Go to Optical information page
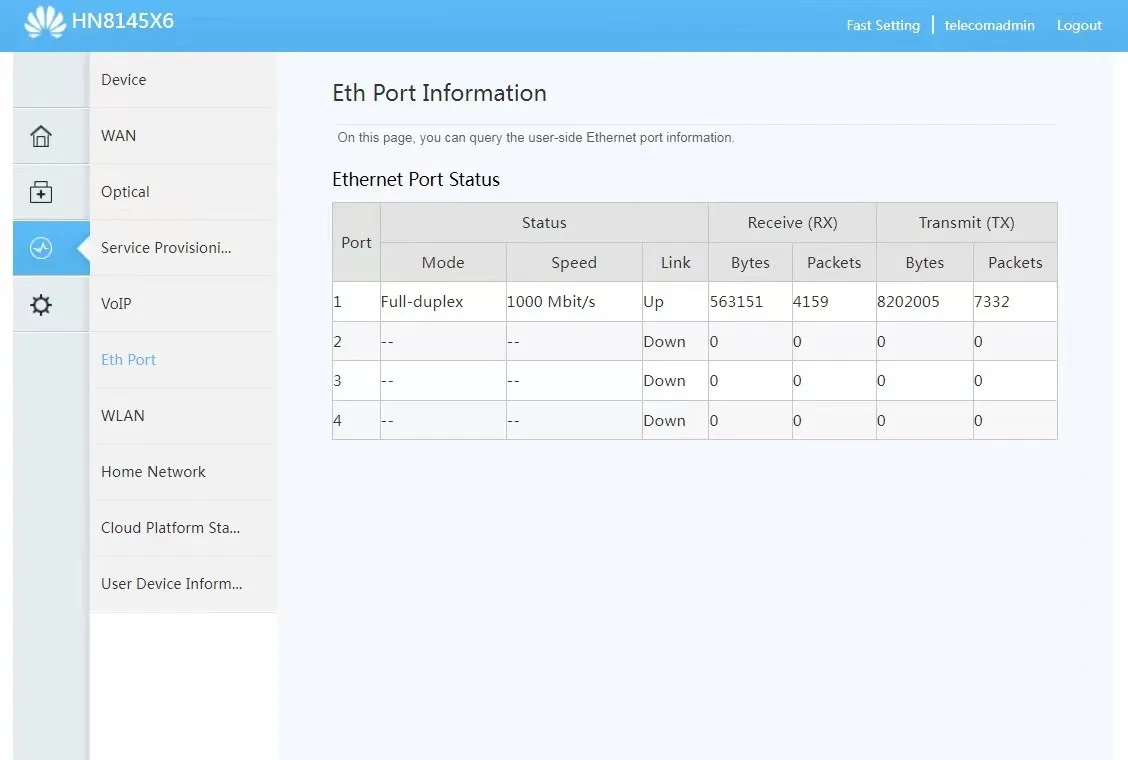Viewport: 1128px width, 760px height. pyautogui.click(x=125, y=192)
